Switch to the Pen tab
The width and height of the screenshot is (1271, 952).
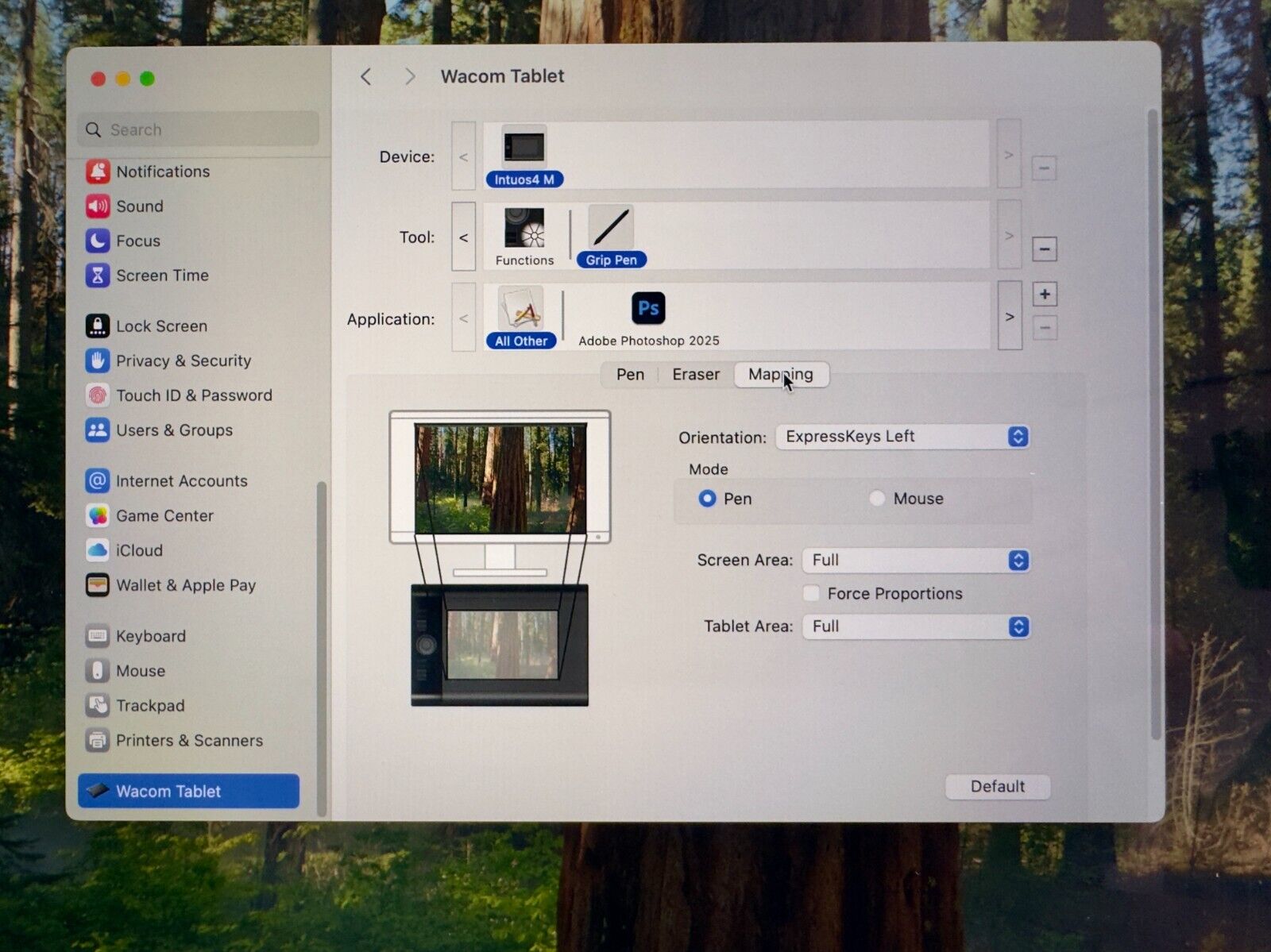[630, 375]
